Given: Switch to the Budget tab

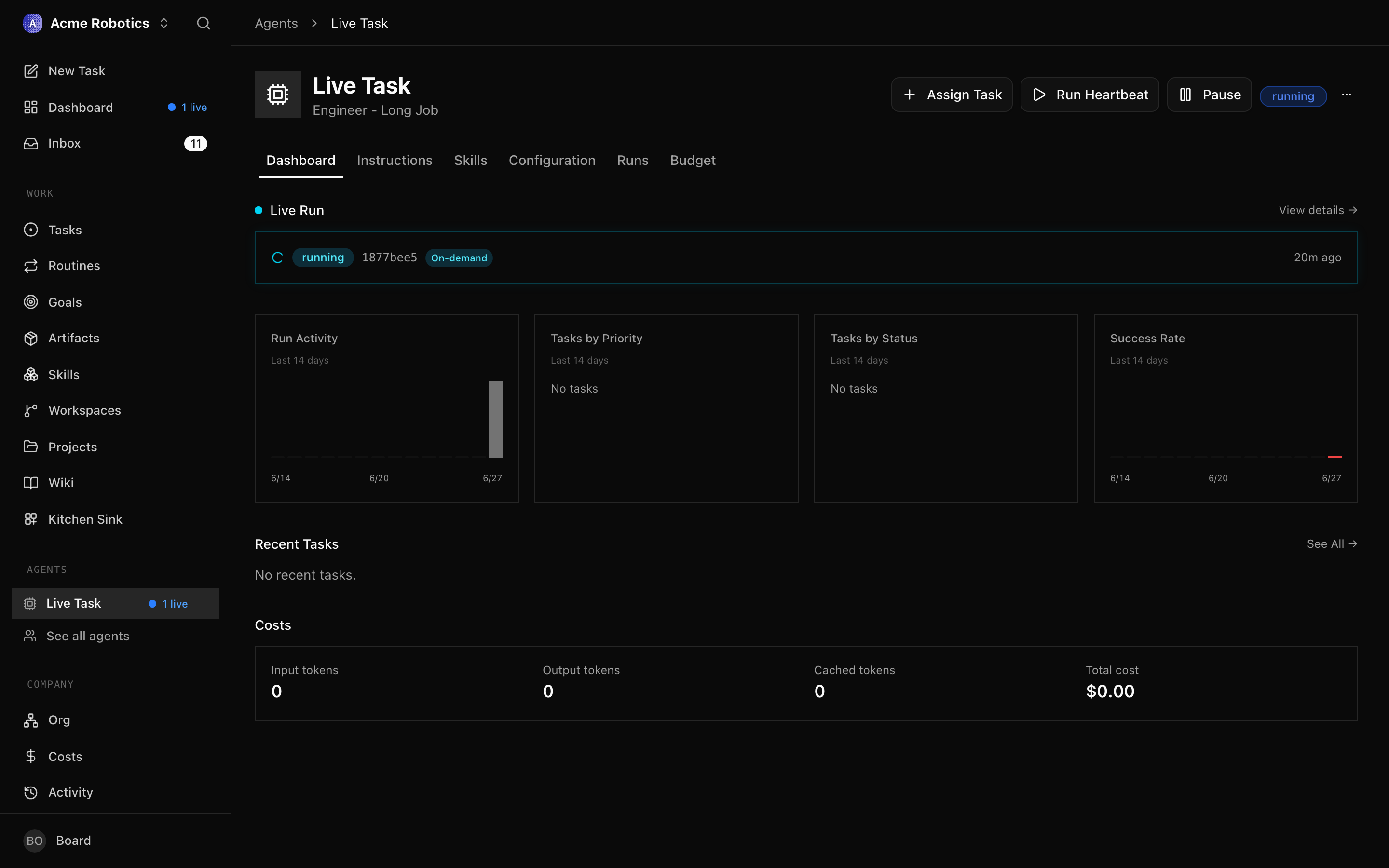Looking at the screenshot, I should click(x=693, y=160).
